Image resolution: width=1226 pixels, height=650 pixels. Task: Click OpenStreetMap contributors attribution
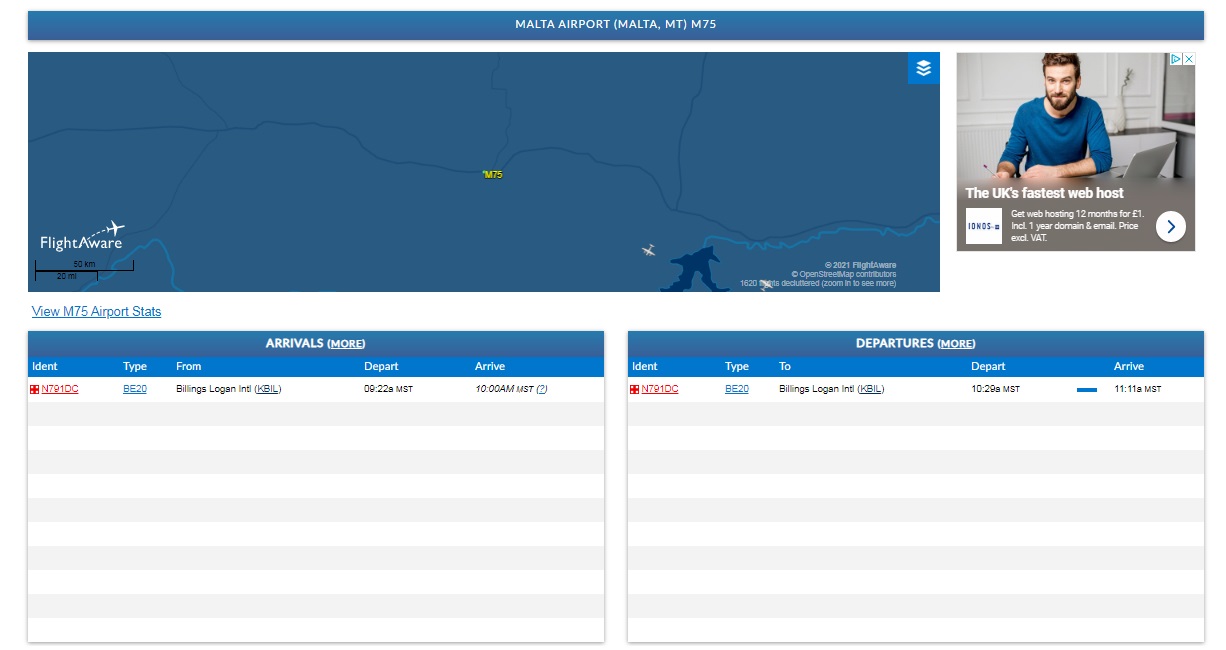pos(843,274)
